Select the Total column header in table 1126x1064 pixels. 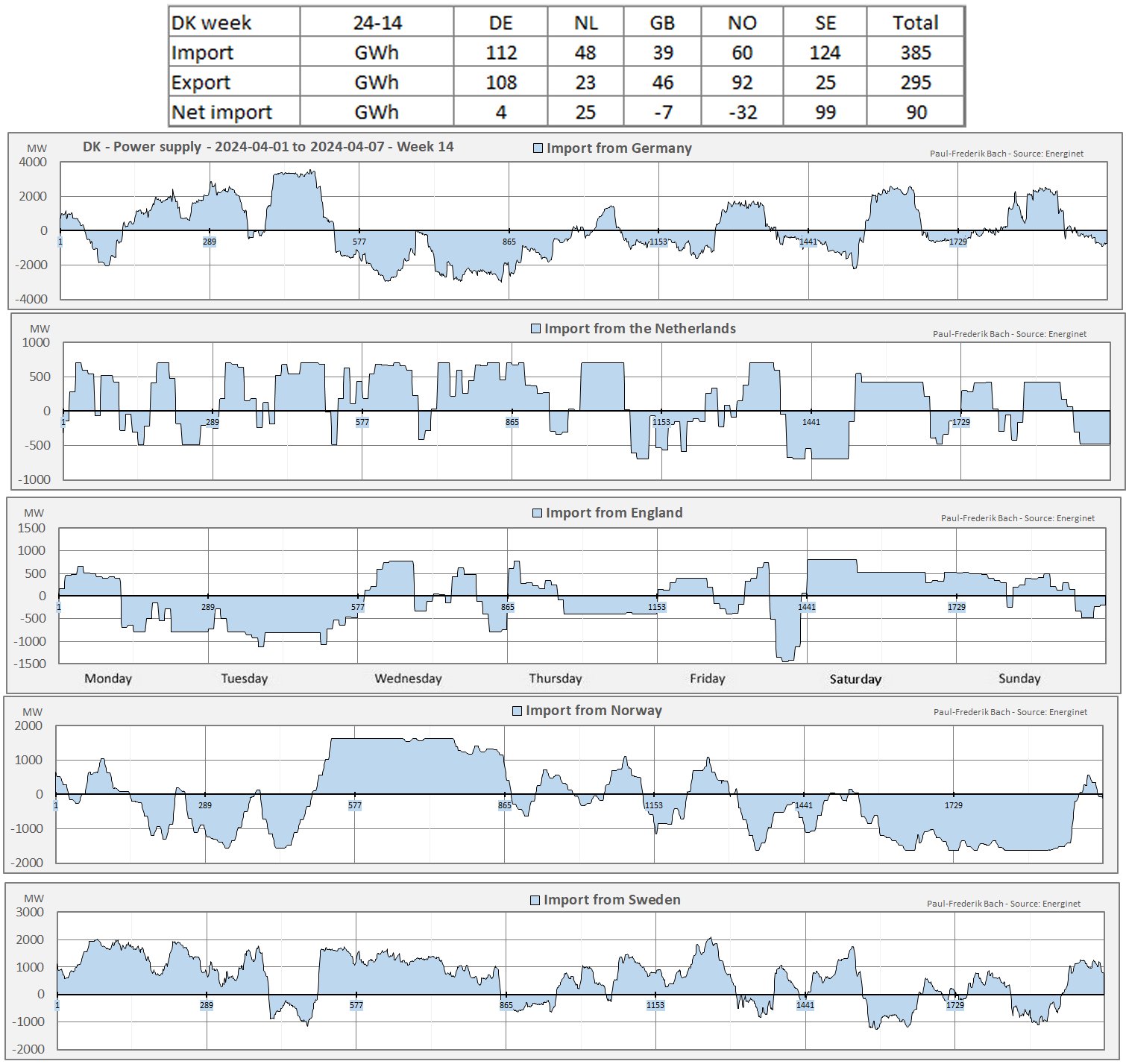(x=915, y=22)
